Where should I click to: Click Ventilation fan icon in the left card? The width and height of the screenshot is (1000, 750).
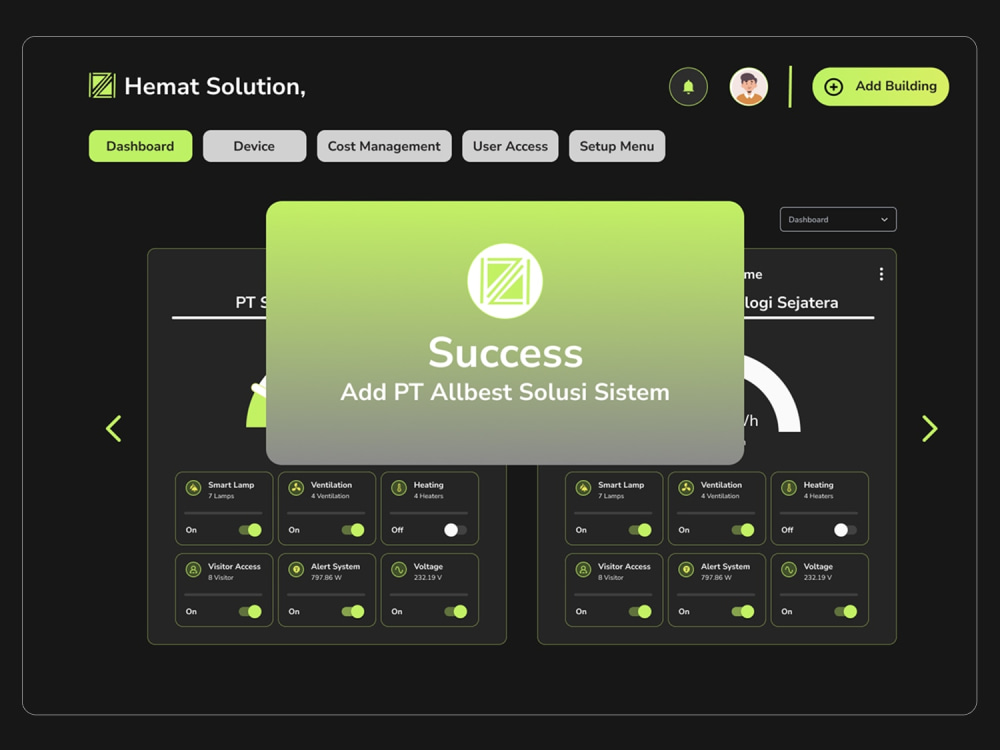[296, 488]
